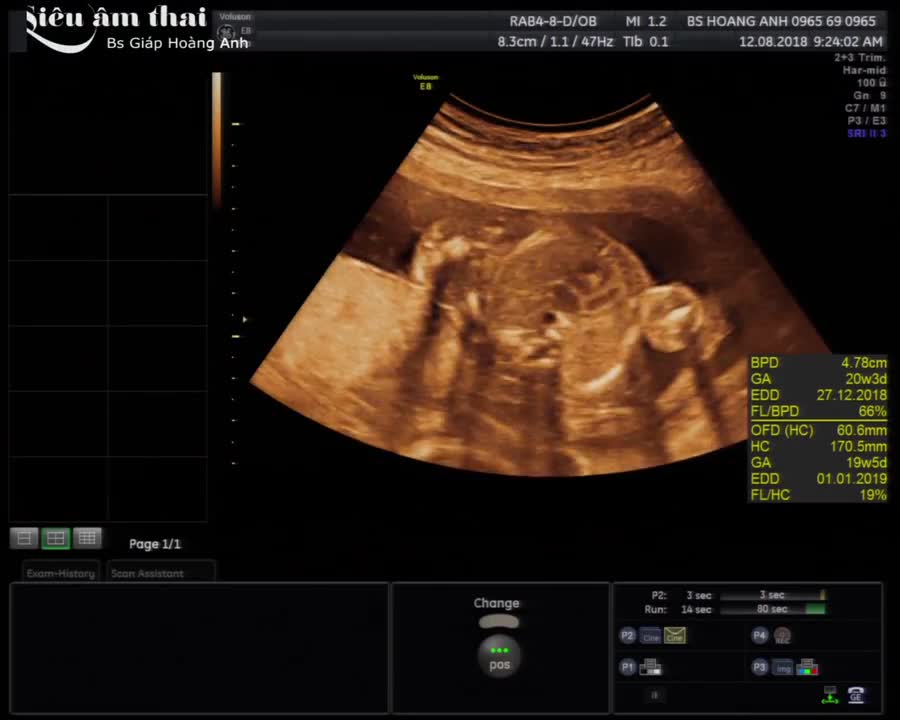Click the RAB4-8-D/OB probe label
Image resolution: width=900 pixels, height=720 pixels.
pyautogui.click(x=553, y=22)
